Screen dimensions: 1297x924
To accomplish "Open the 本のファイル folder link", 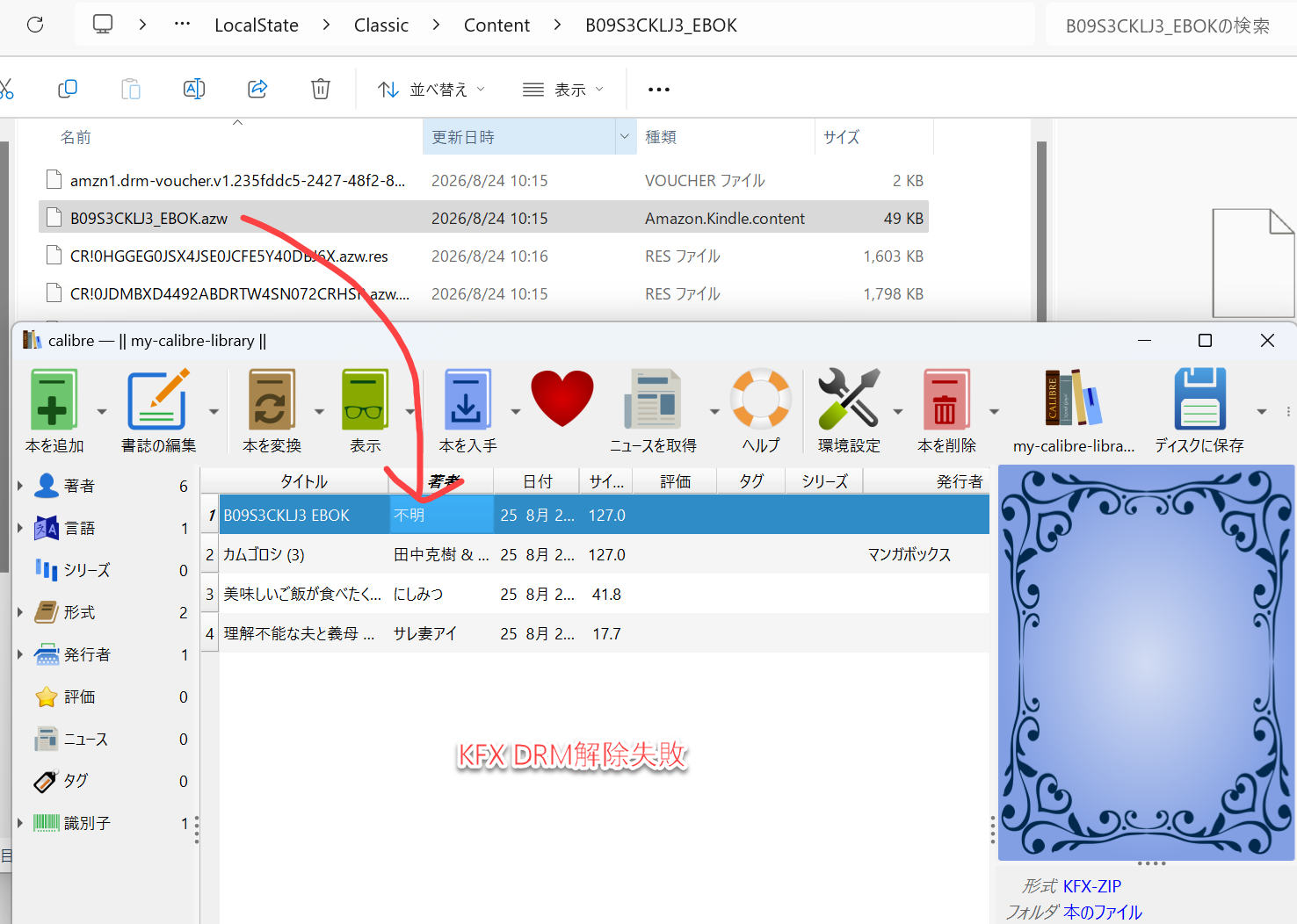I will click(x=1103, y=913).
